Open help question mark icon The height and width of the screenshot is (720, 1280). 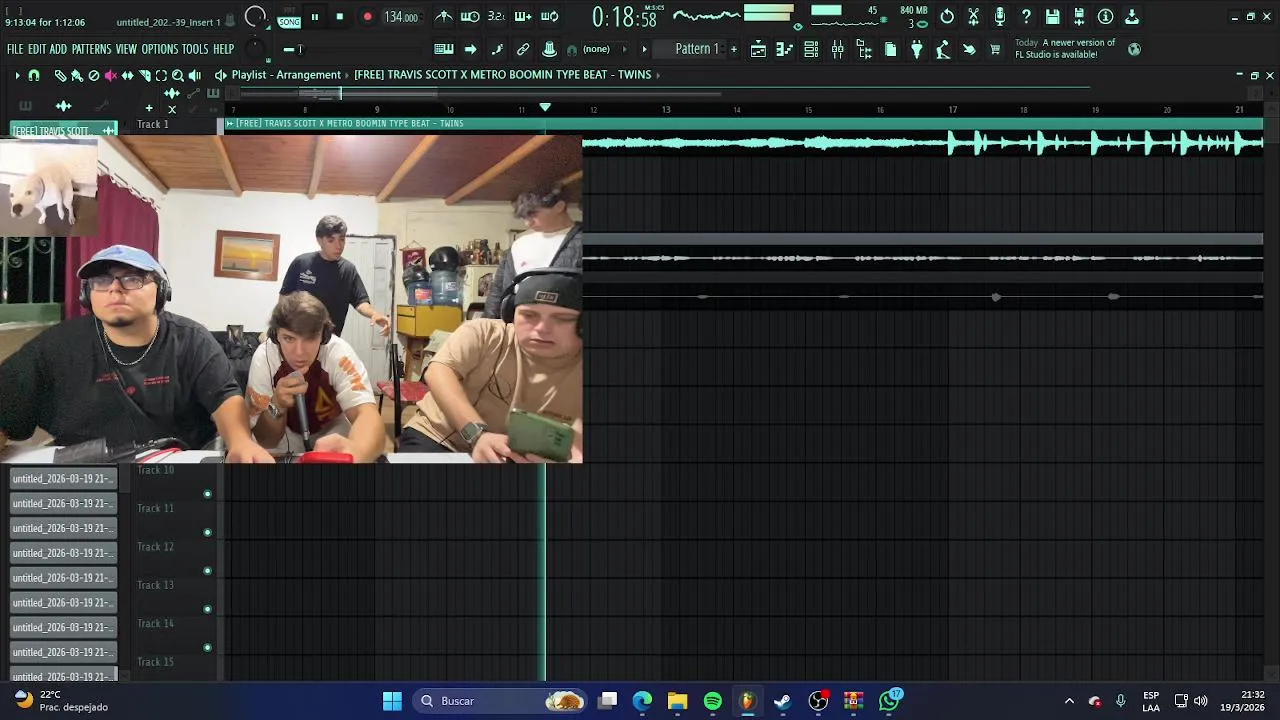[x=1026, y=16]
